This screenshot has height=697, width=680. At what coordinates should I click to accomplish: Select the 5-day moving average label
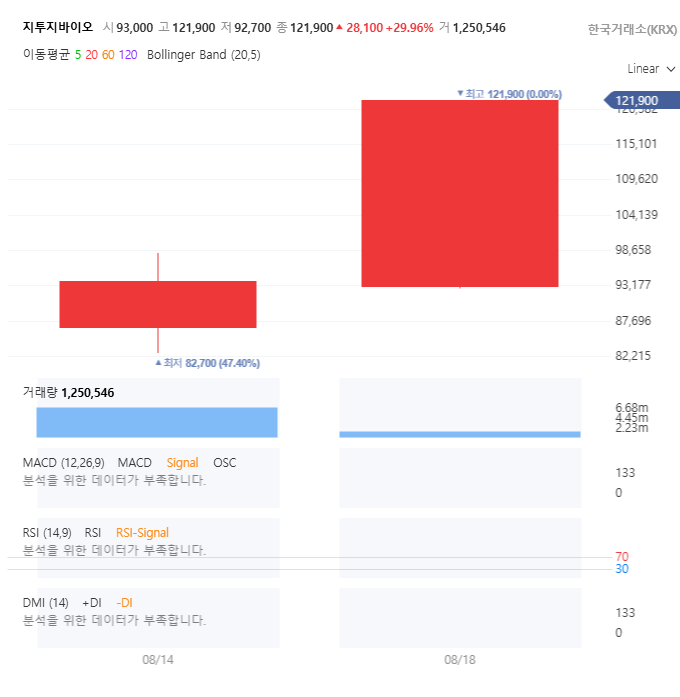[78, 55]
